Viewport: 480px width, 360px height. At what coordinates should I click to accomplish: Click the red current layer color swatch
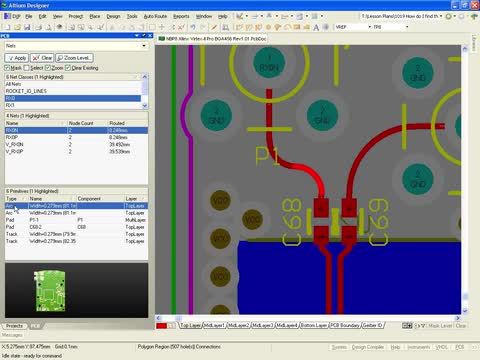161,326
